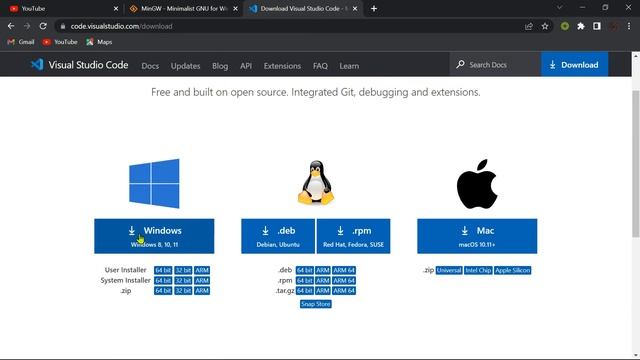Select Mac .zip Universal

tap(449, 270)
